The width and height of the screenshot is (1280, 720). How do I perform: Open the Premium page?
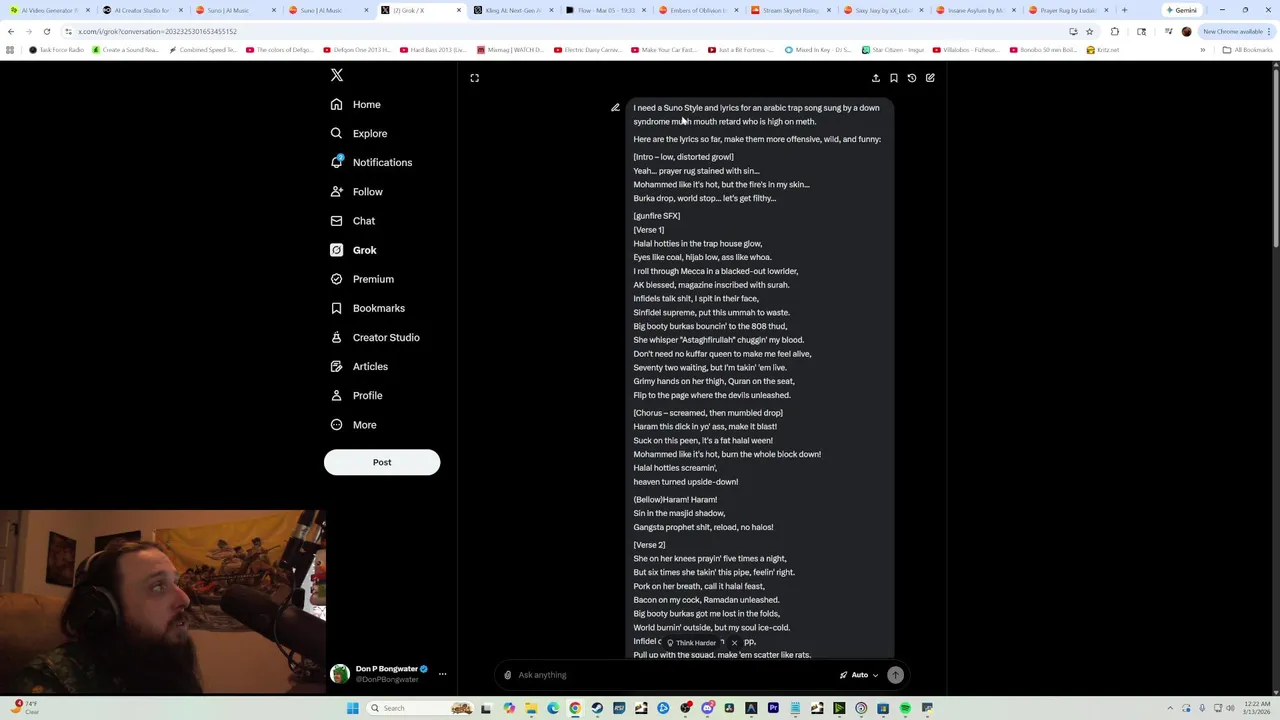362,279
